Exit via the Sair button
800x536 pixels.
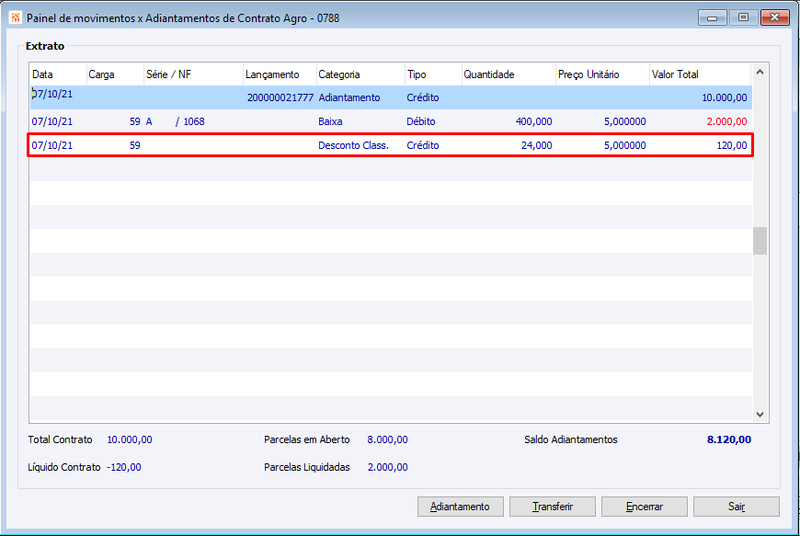pos(736,506)
